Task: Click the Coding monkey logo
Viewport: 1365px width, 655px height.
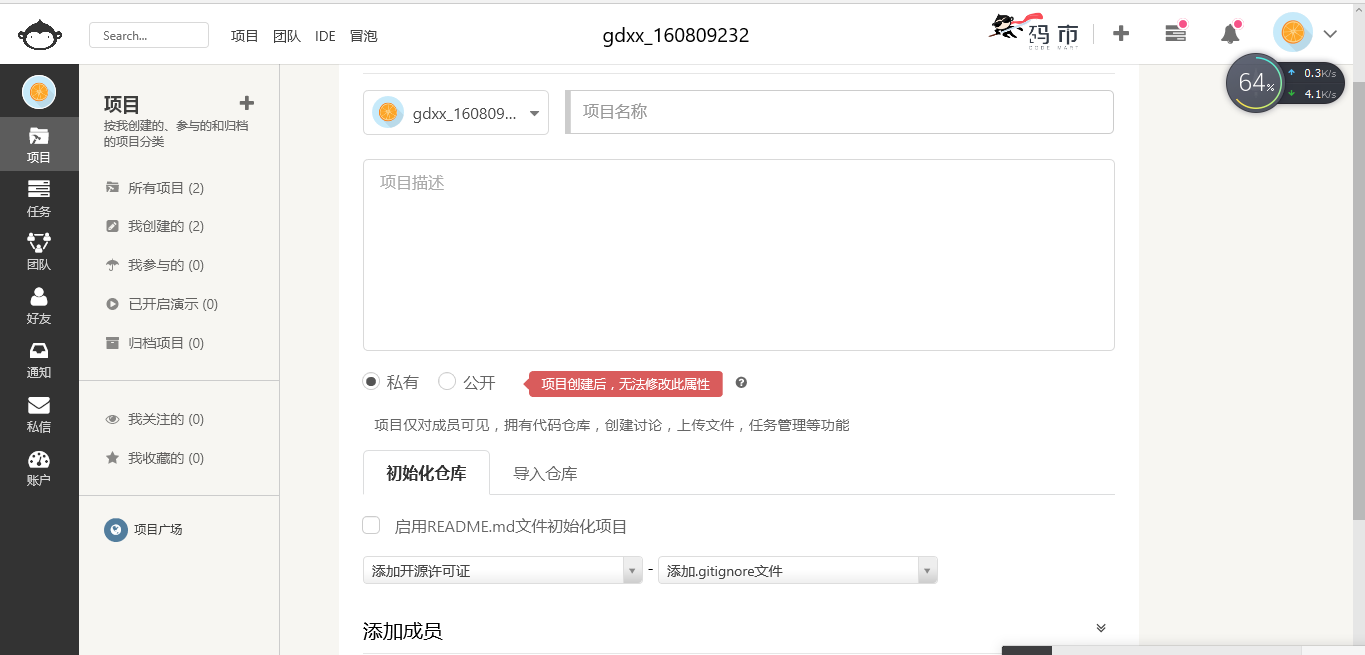Action: tap(39, 34)
